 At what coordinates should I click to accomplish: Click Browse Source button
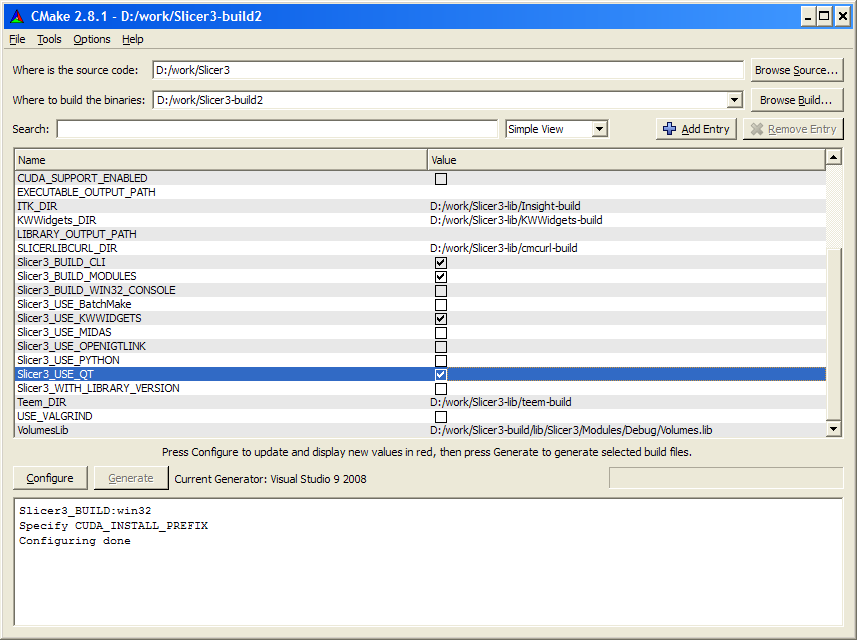[796, 70]
